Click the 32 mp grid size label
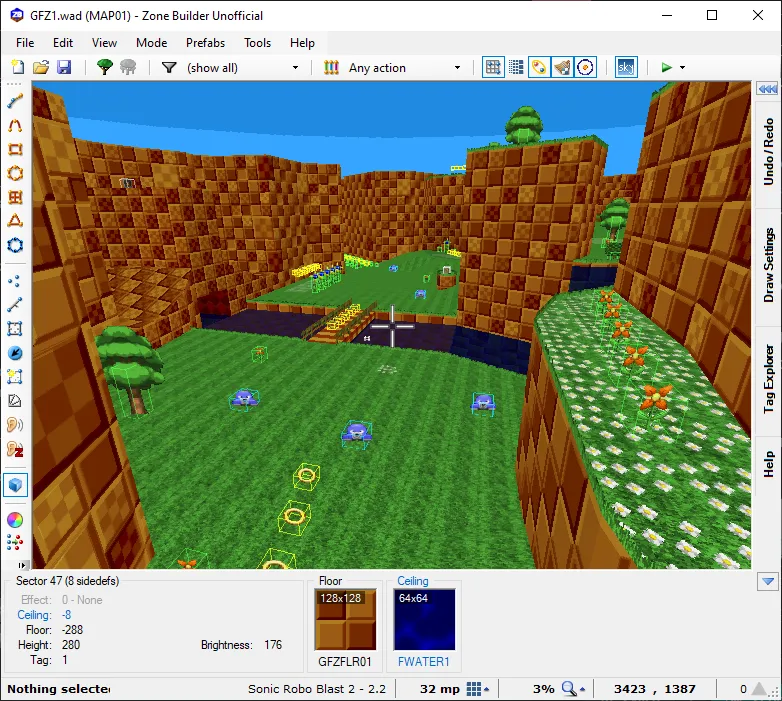 tap(439, 689)
